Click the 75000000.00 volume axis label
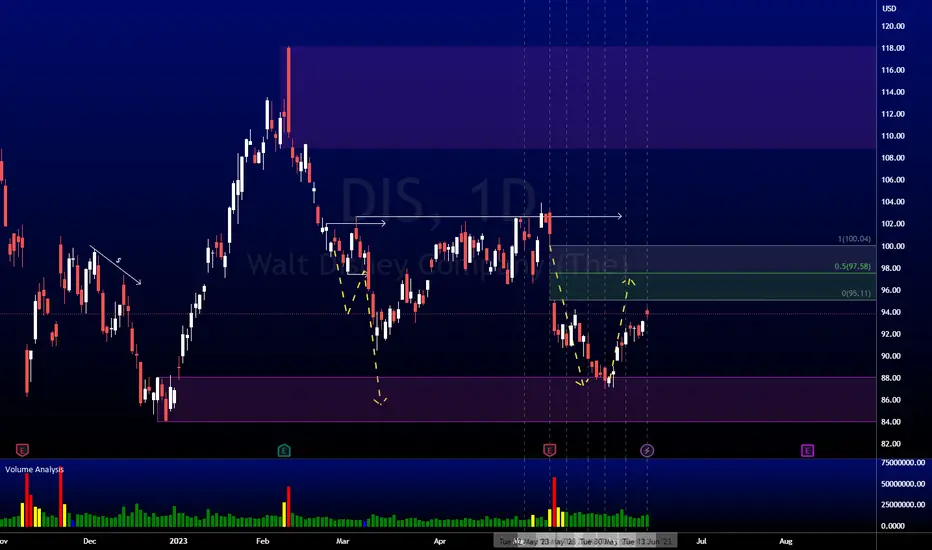 point(903,463)
